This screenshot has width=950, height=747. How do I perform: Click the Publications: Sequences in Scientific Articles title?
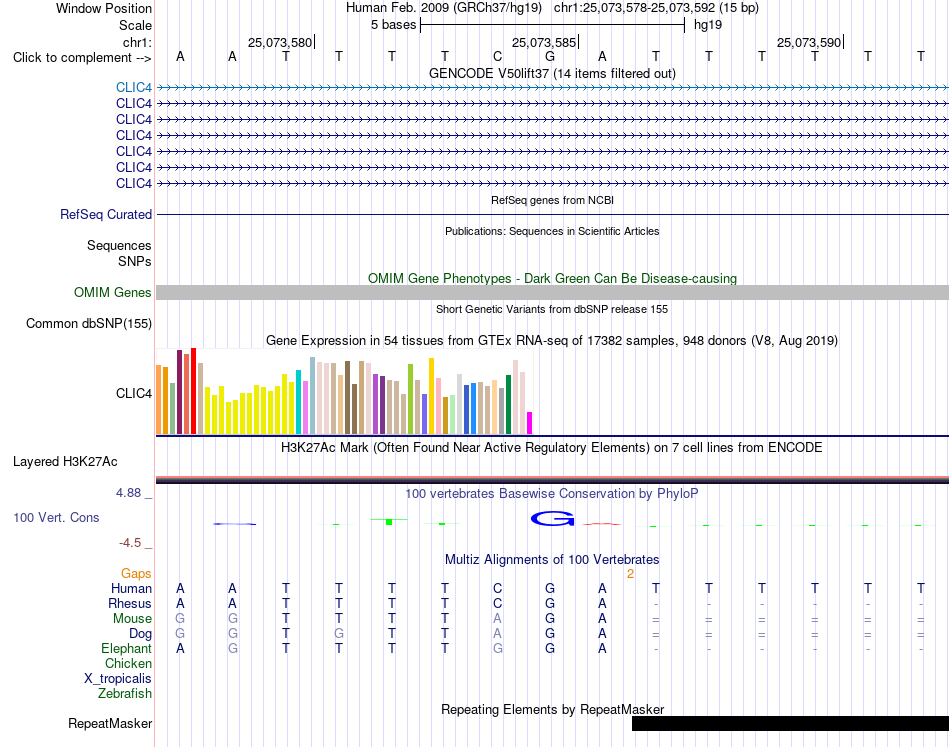click(x=552, y=231)
